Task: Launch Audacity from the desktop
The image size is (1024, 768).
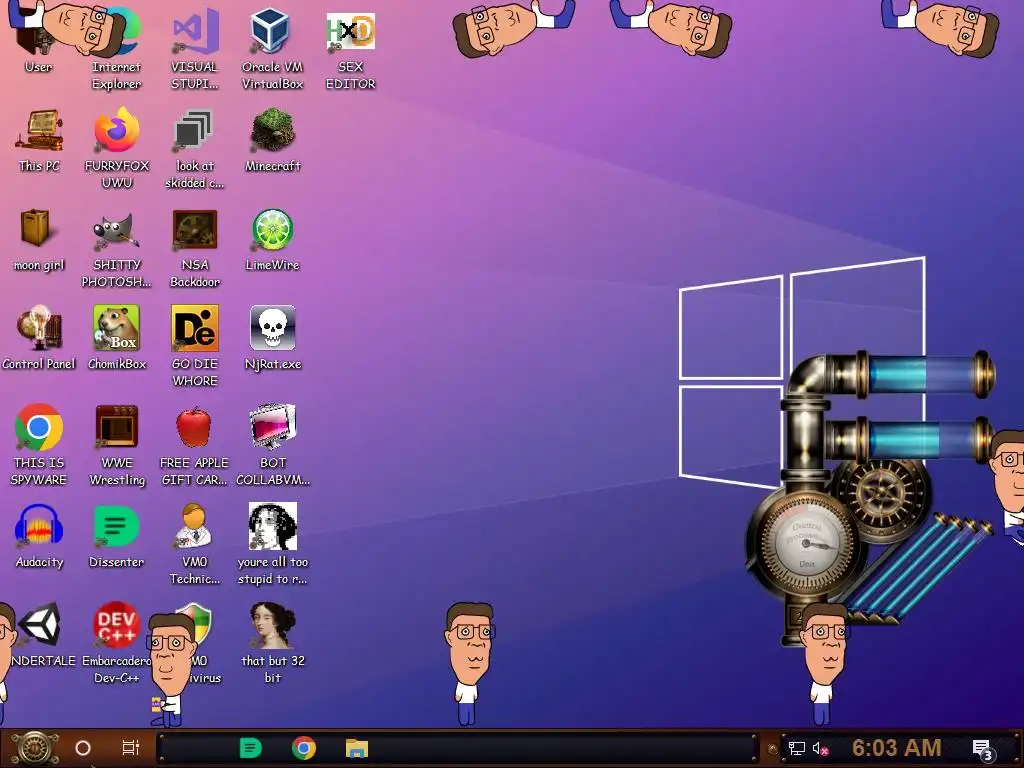Action: (39, 537)
